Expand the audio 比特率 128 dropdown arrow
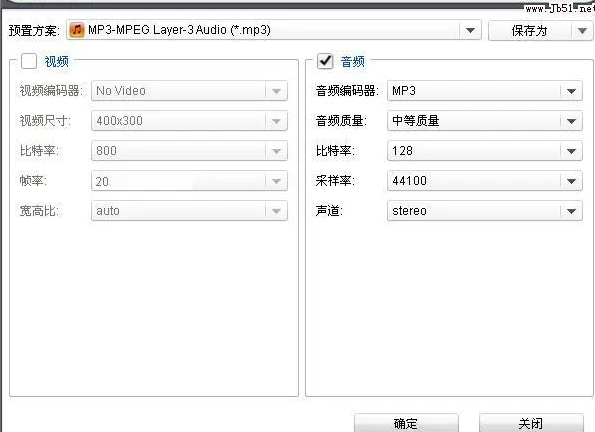 pyautogui.click(x=571, y=151)
